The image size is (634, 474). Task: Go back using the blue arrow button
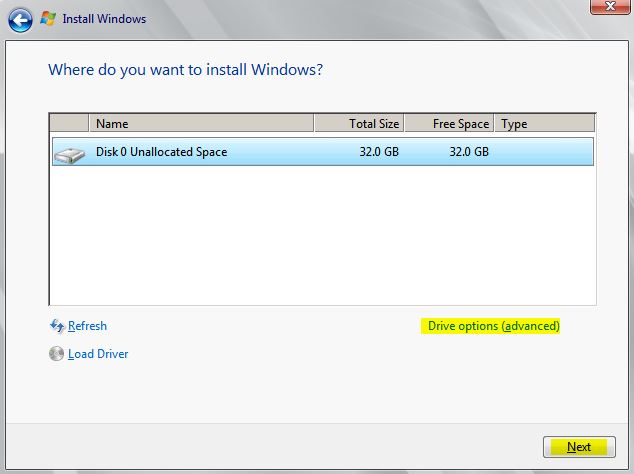pyautogui.click(x=20, y=20)
